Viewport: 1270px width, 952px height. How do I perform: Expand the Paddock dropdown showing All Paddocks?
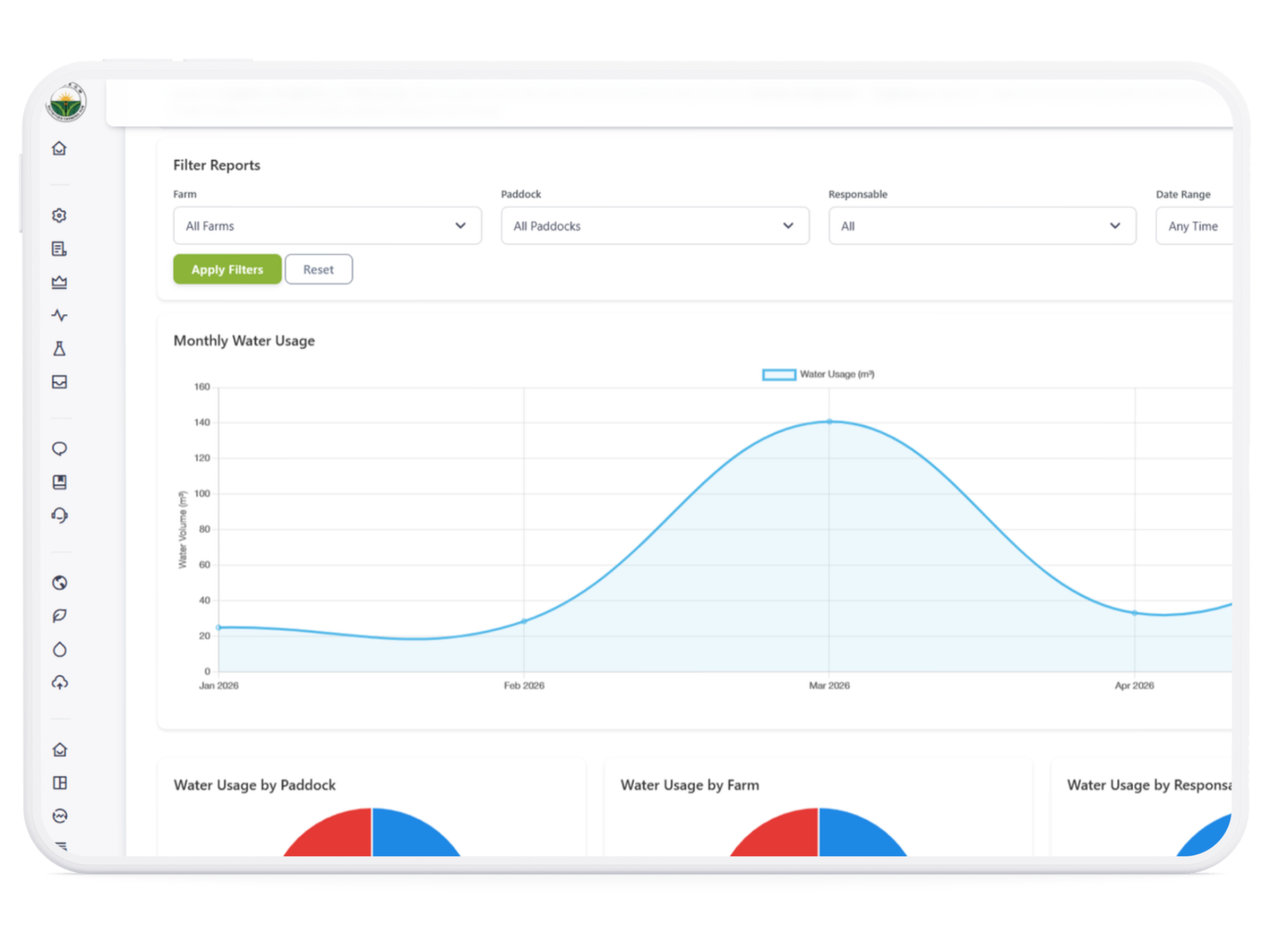point(655,226)
